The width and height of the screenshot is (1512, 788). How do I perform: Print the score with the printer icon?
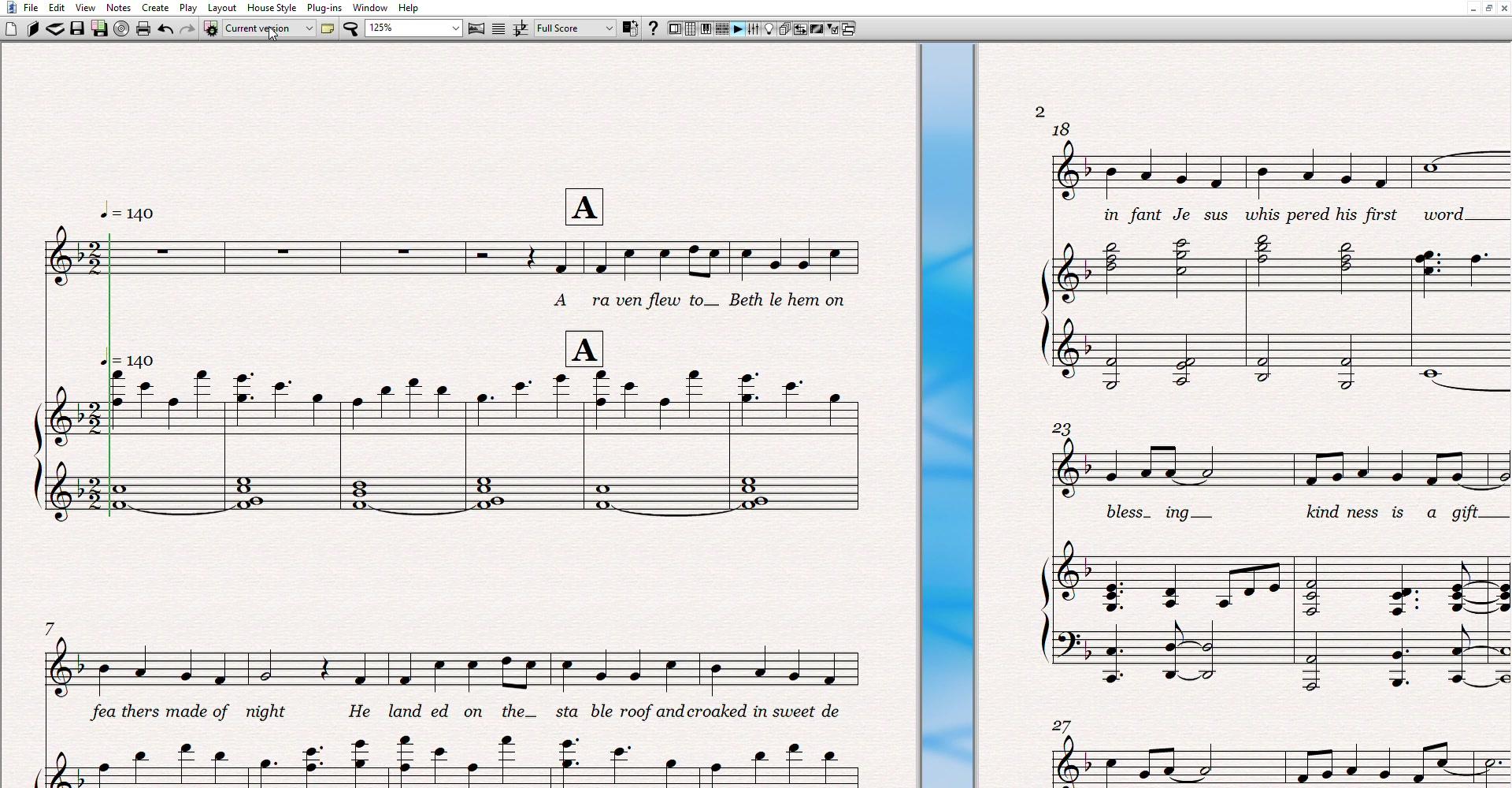(x=143, y=29)
